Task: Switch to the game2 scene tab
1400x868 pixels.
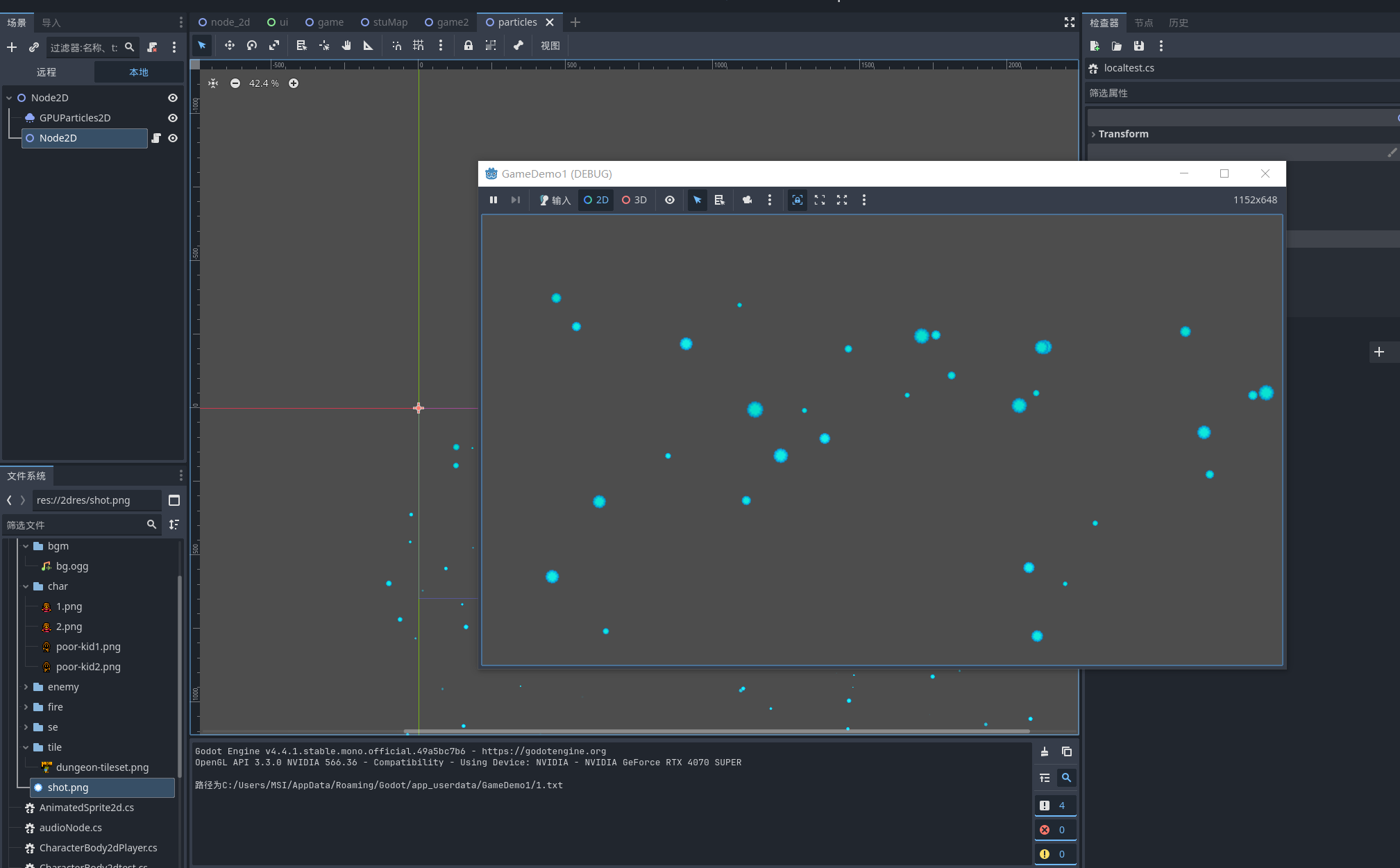Action: [446, 22]
